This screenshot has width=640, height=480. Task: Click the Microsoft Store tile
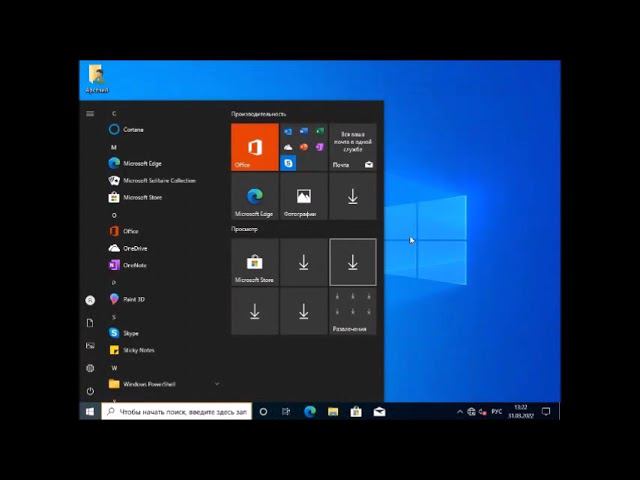pos(255,262)
